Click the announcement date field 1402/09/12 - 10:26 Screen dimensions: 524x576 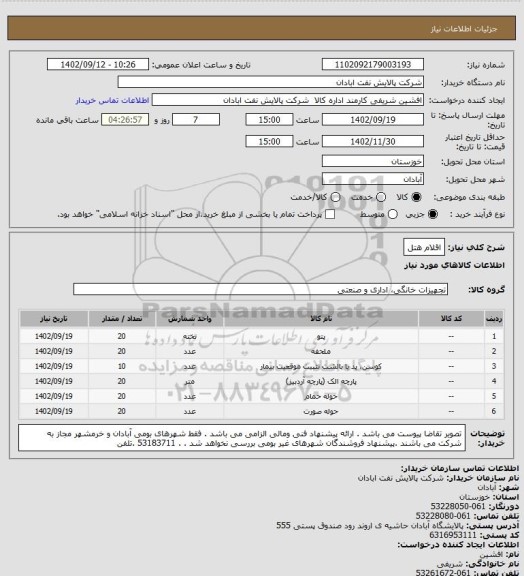pos(98,65)
